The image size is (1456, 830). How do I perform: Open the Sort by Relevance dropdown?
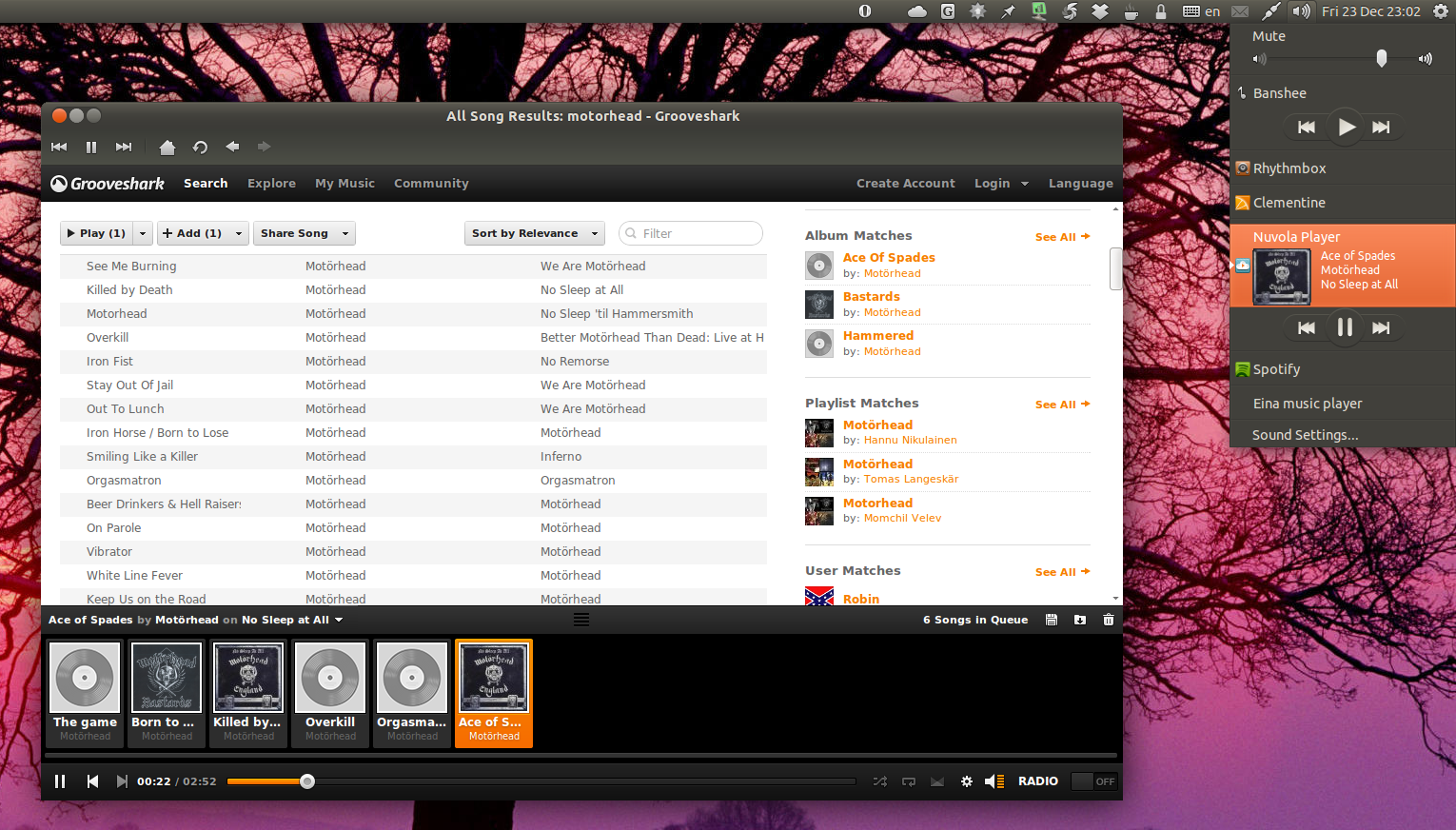(534, 233)
